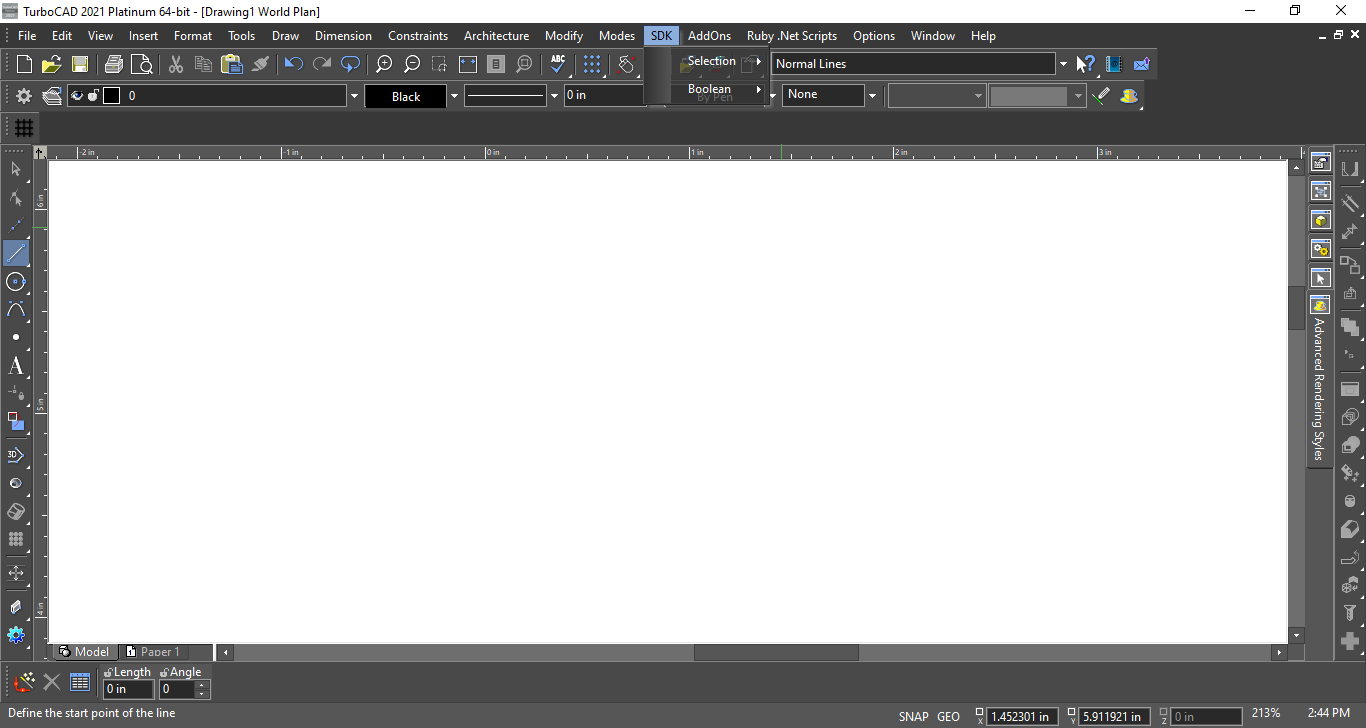1366x728 pixels.
Task: Click the envelope email icon
Action: pos(1141,64)
